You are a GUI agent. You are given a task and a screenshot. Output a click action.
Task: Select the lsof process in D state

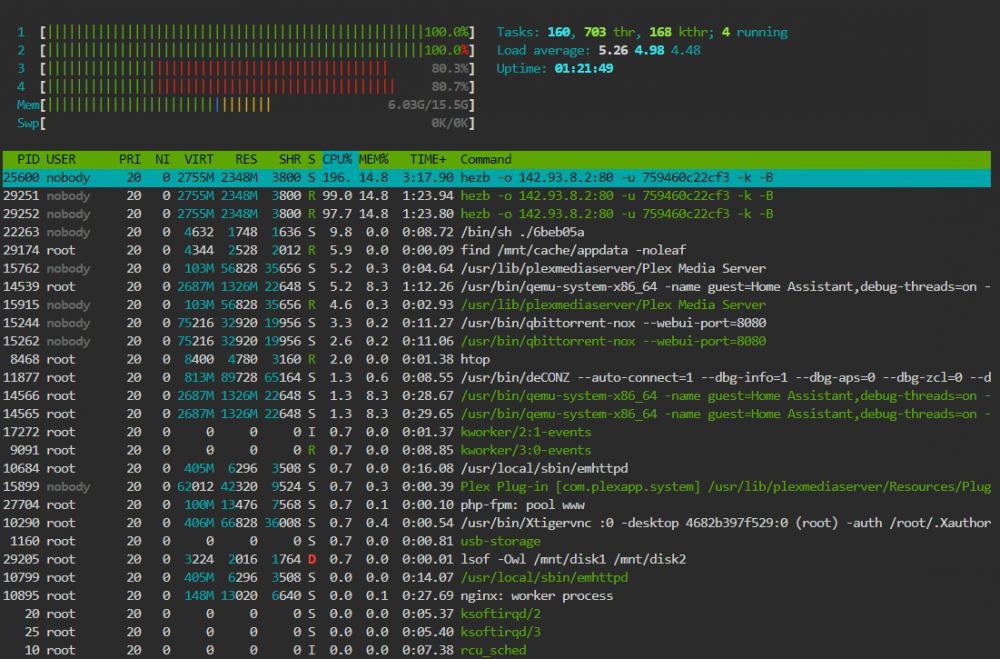click(x=497, y=559)
